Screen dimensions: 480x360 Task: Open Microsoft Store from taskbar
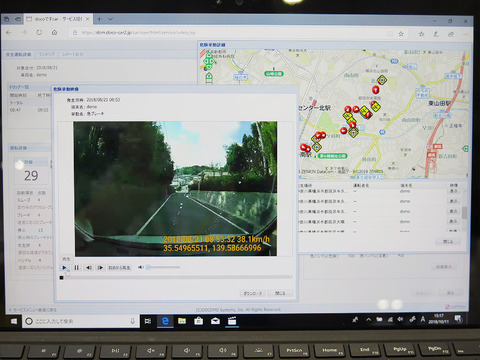[x=199, y=321]
